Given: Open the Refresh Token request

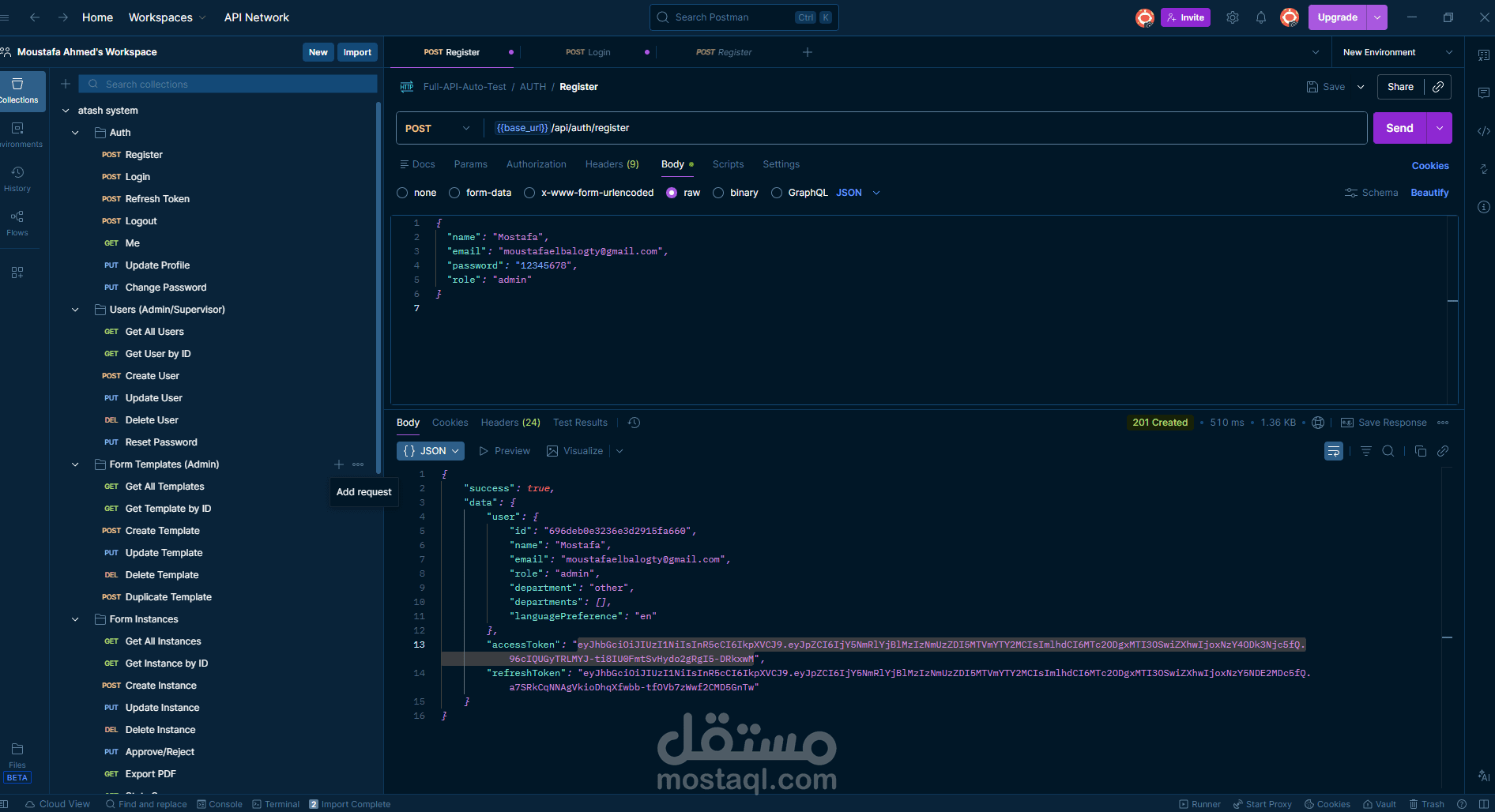Looking at the screenshot, I should 157,199.
